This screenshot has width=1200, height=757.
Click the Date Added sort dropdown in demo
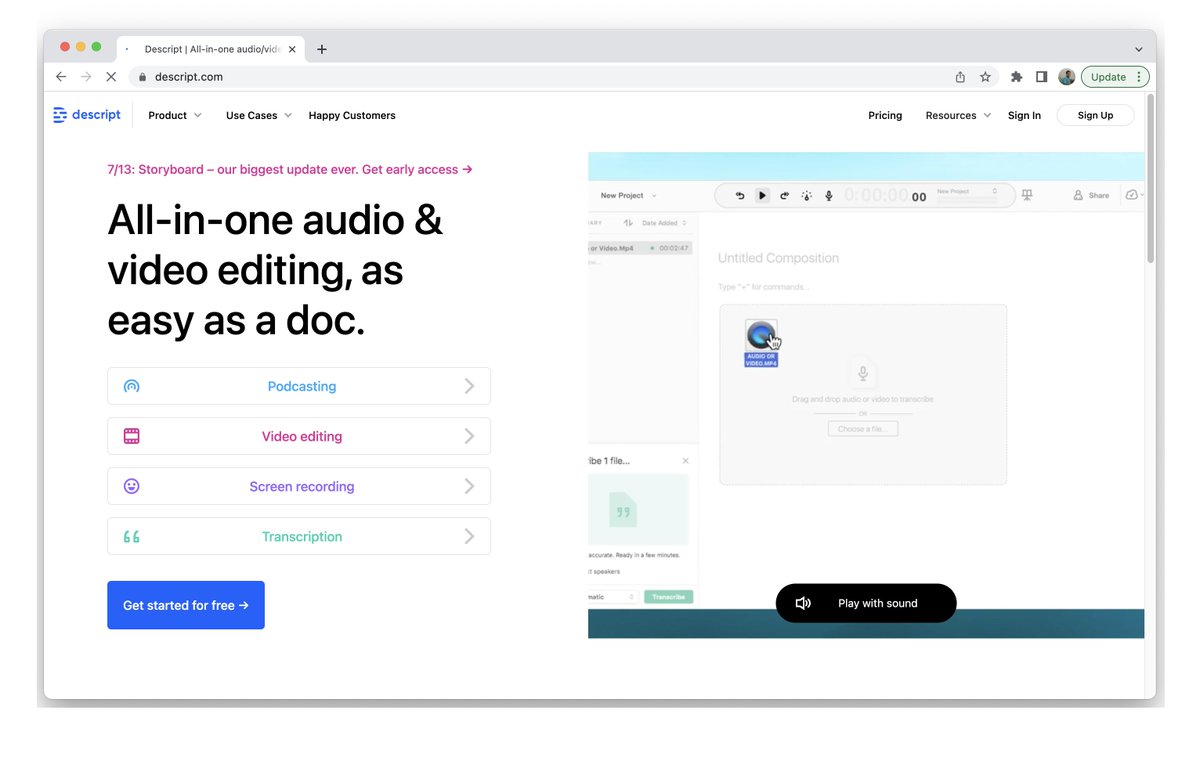pos(664,223)
